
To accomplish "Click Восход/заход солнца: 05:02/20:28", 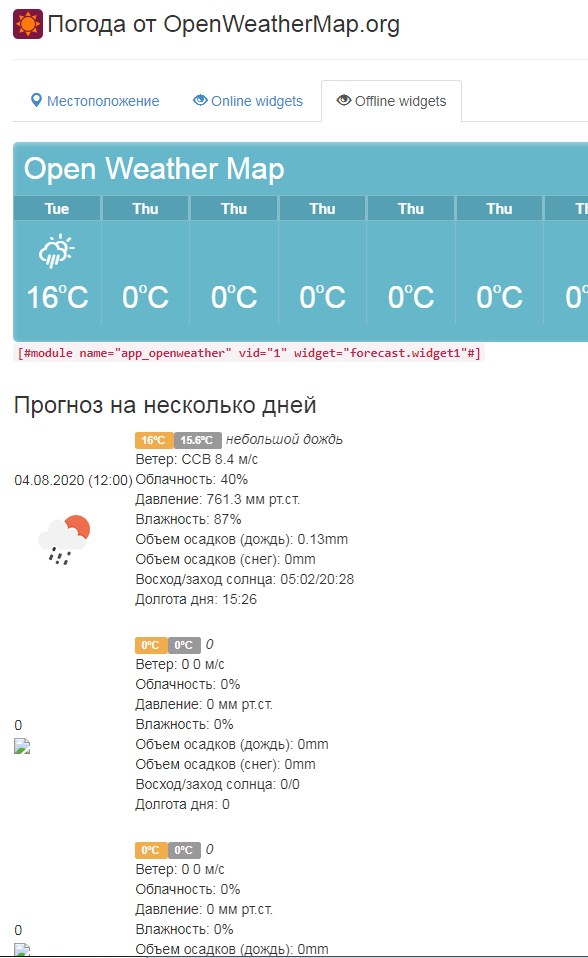I will [x=244, y=579].
